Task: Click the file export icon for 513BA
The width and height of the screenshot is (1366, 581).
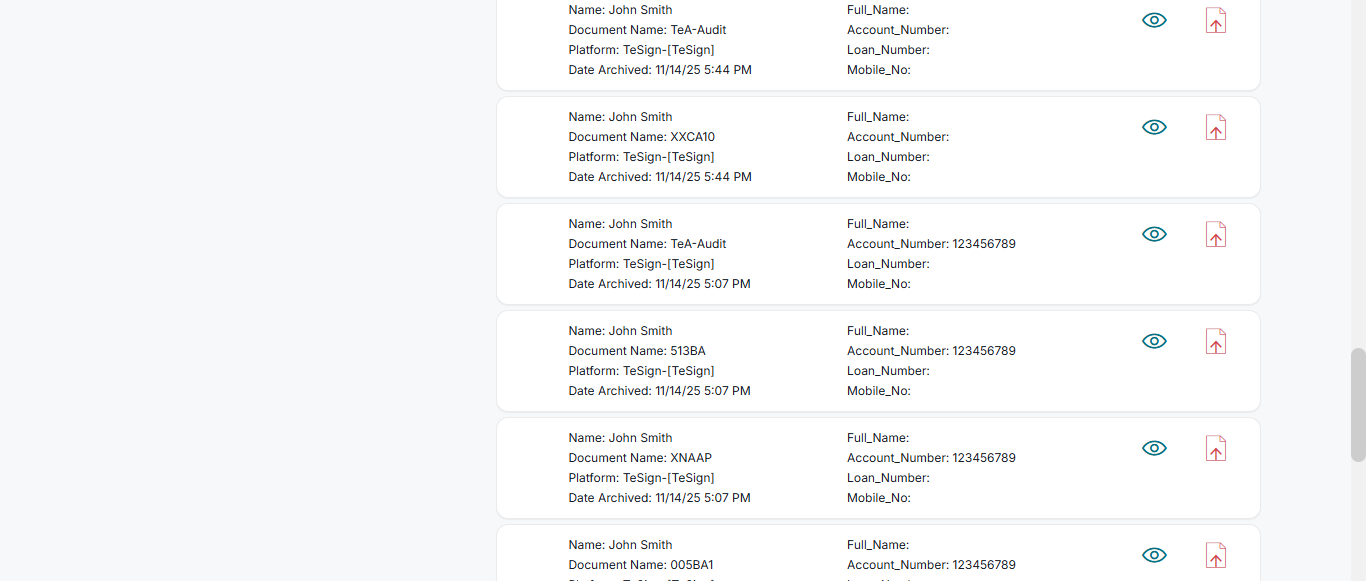Action: pyautogui.click(x=1215, y=342)
